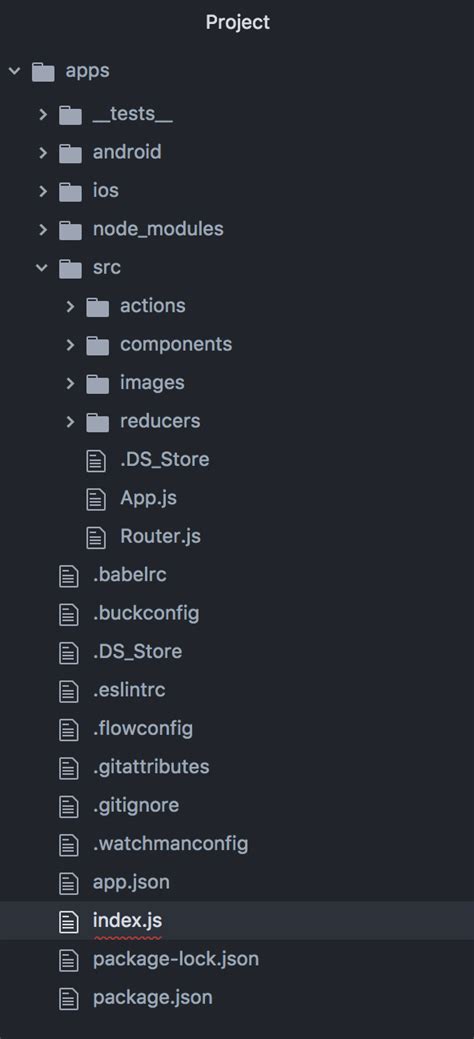
Task: Select the .gitignore file
Action: coord(136,806)
